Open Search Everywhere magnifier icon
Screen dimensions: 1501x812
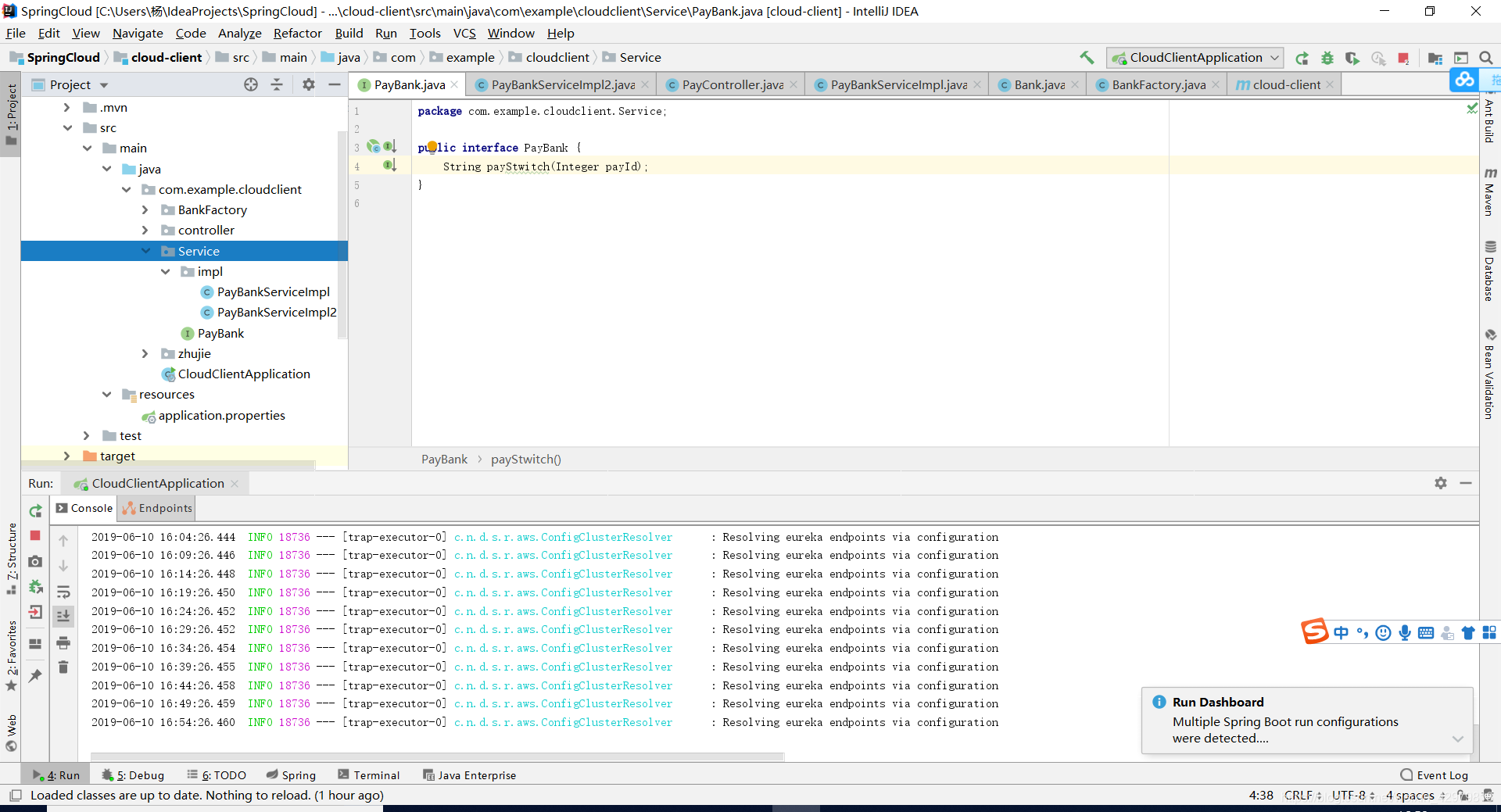(x=1486, y=58)
